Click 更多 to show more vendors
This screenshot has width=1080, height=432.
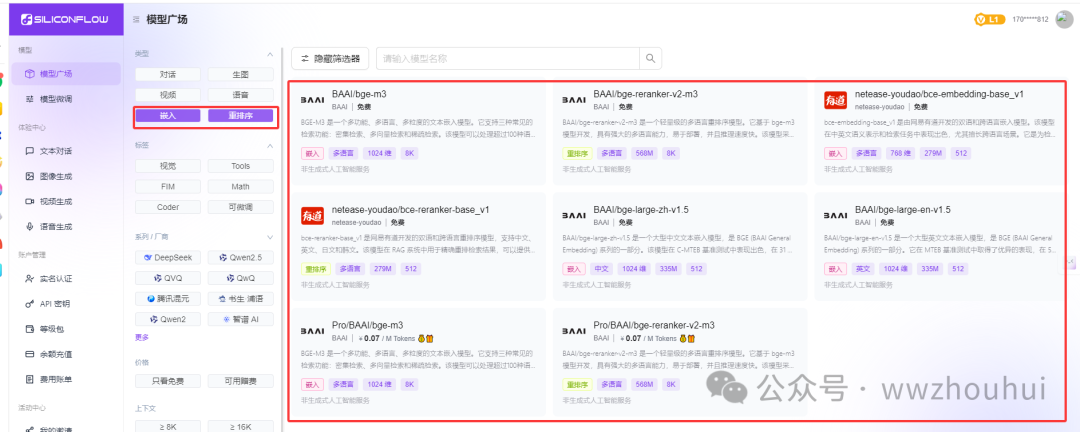click(141, 337)
